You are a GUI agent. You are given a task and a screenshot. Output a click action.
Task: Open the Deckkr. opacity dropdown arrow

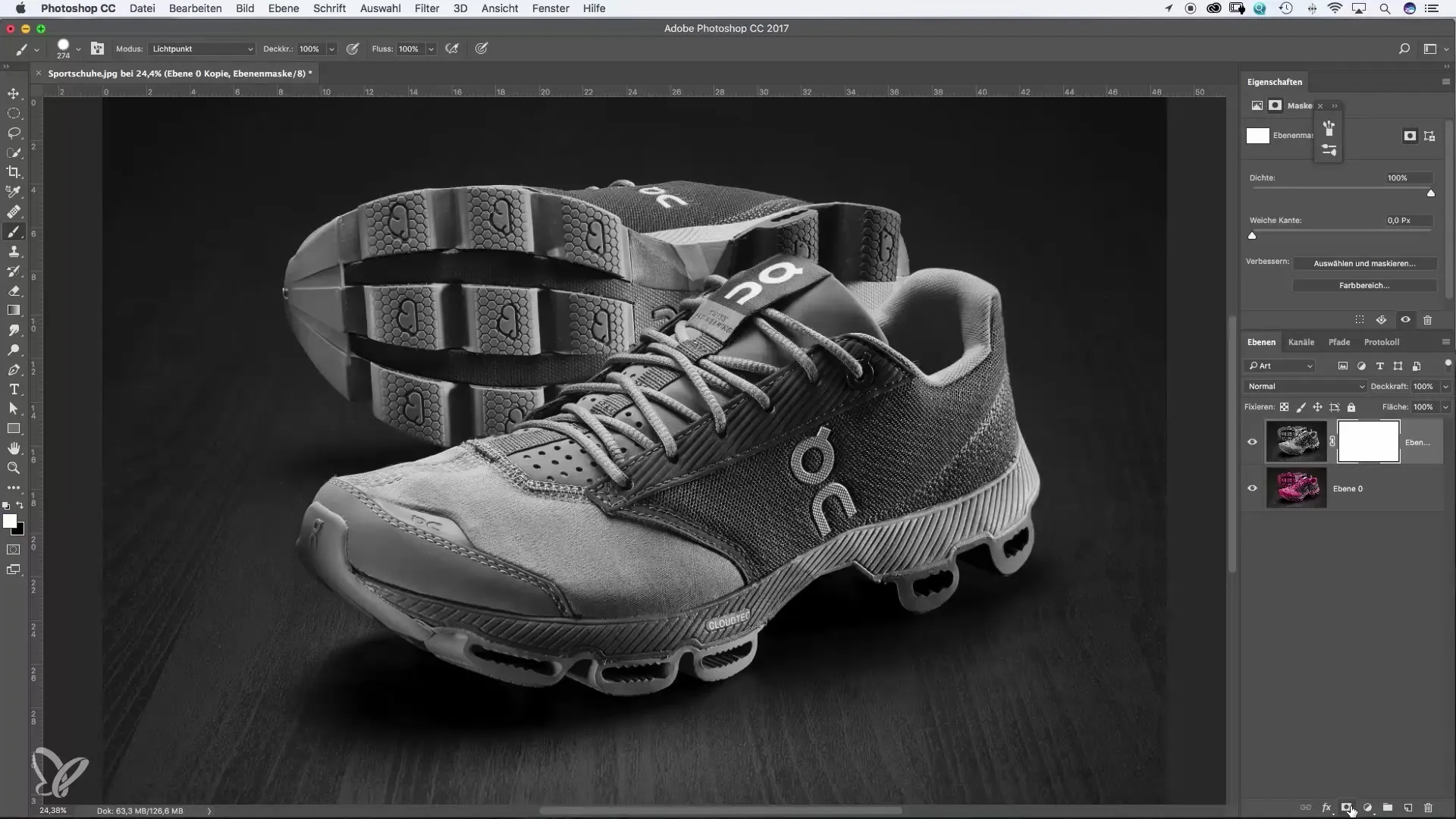[x=331, y=49]
